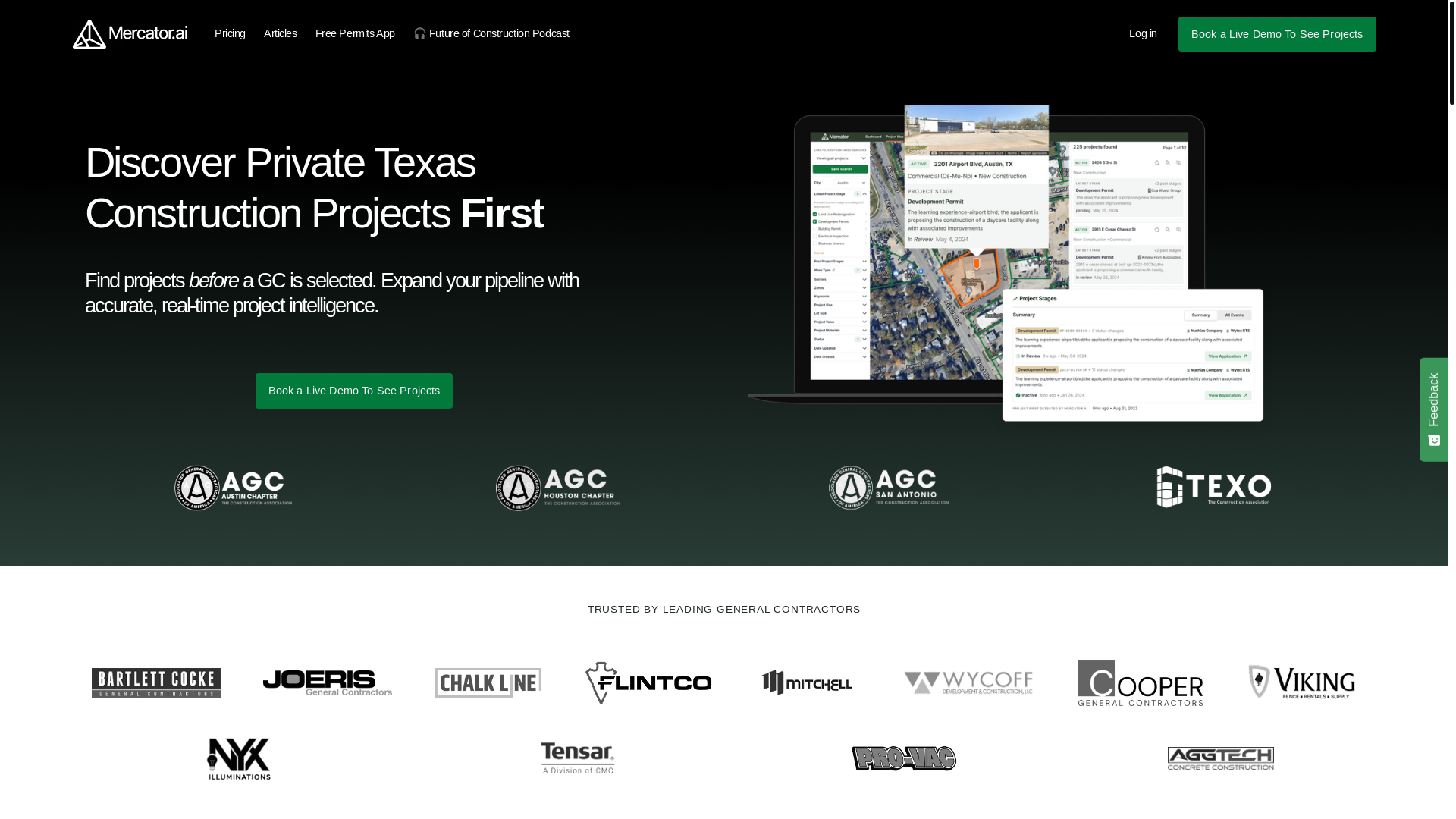
Task: Click the Pro-Vac logo
Action: pyautogui.click(x=904, y=758)
